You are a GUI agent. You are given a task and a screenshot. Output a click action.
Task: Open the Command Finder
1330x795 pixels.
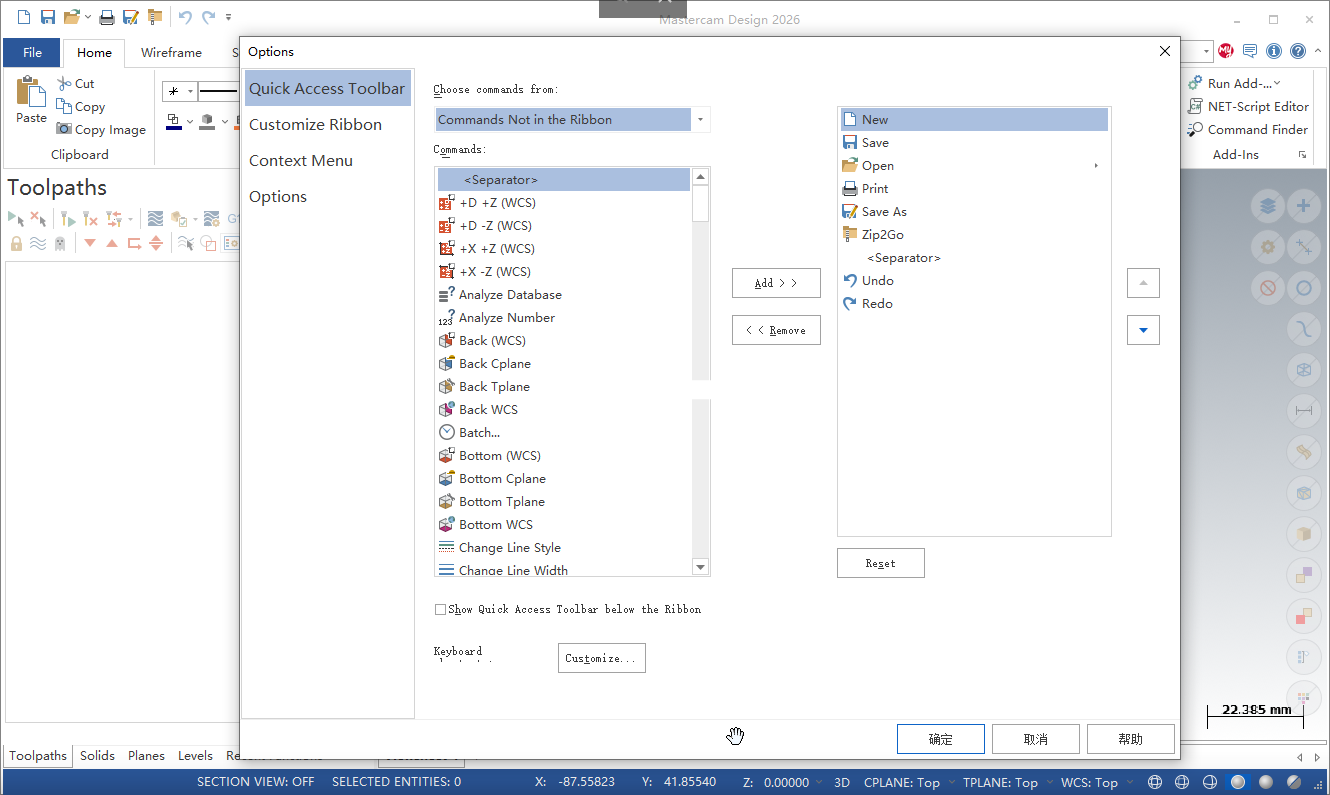[1248, 130]
